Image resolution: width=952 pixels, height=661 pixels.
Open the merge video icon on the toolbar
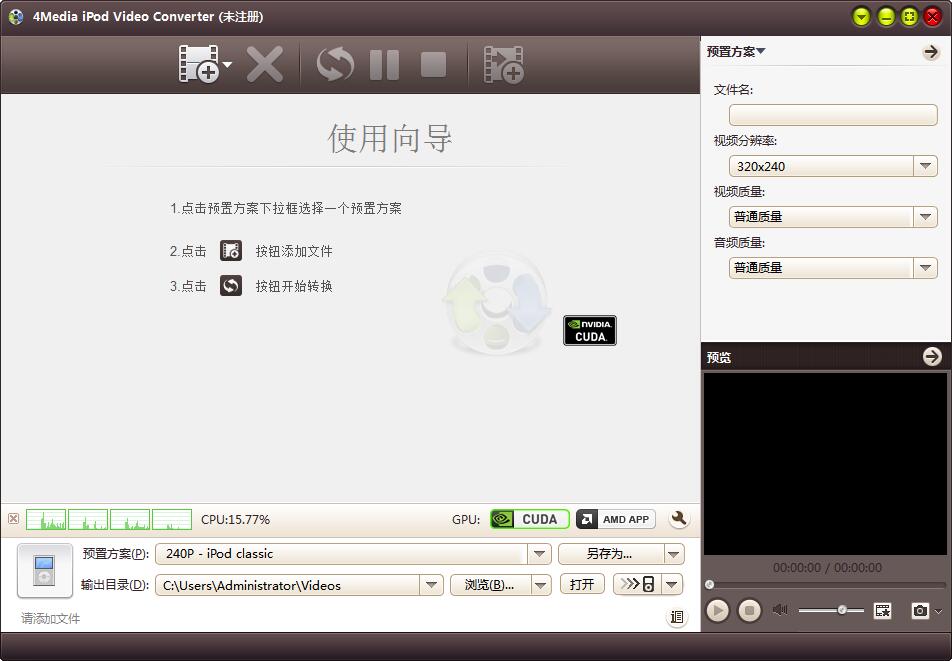504,64
